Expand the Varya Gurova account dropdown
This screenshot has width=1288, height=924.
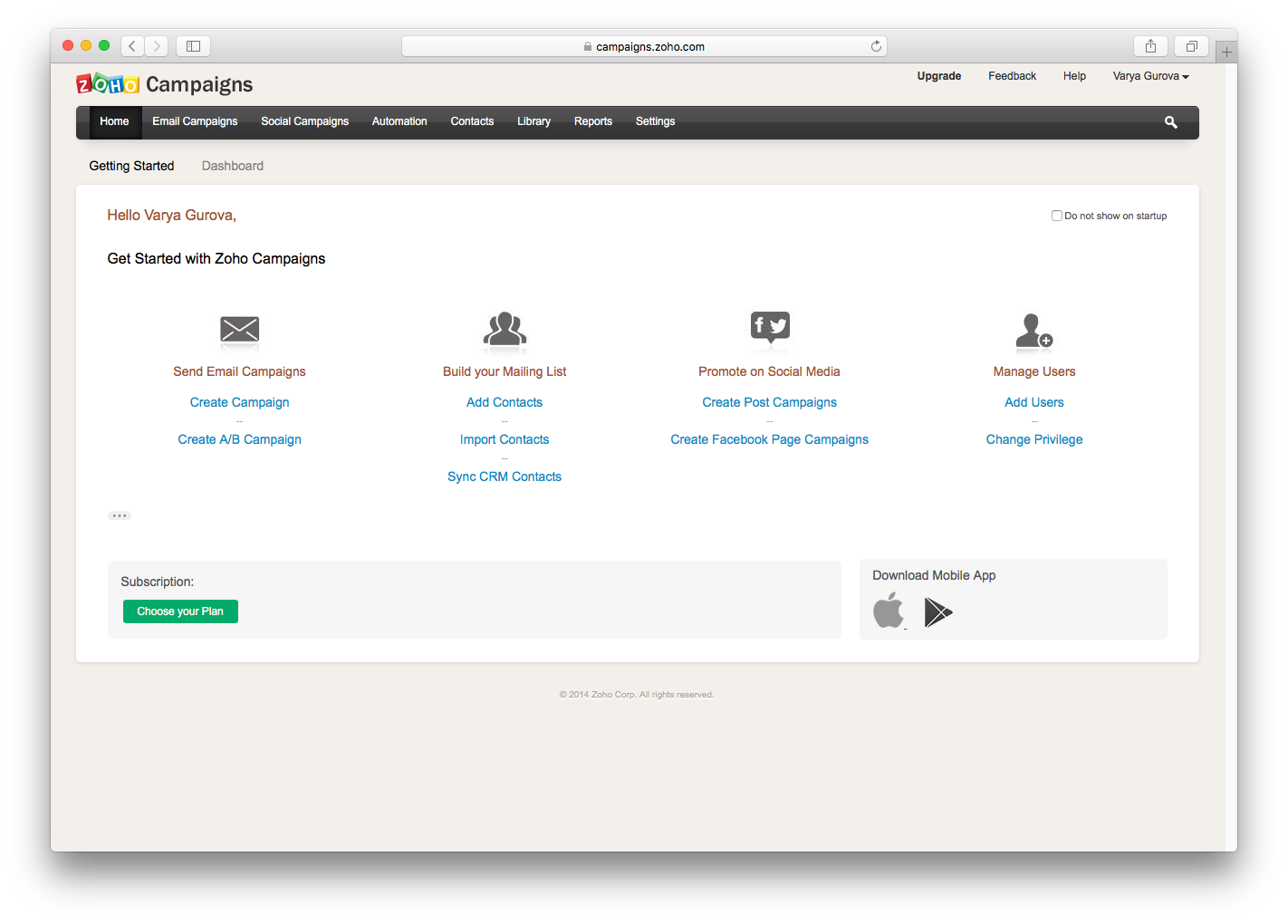coord(1150,76)
